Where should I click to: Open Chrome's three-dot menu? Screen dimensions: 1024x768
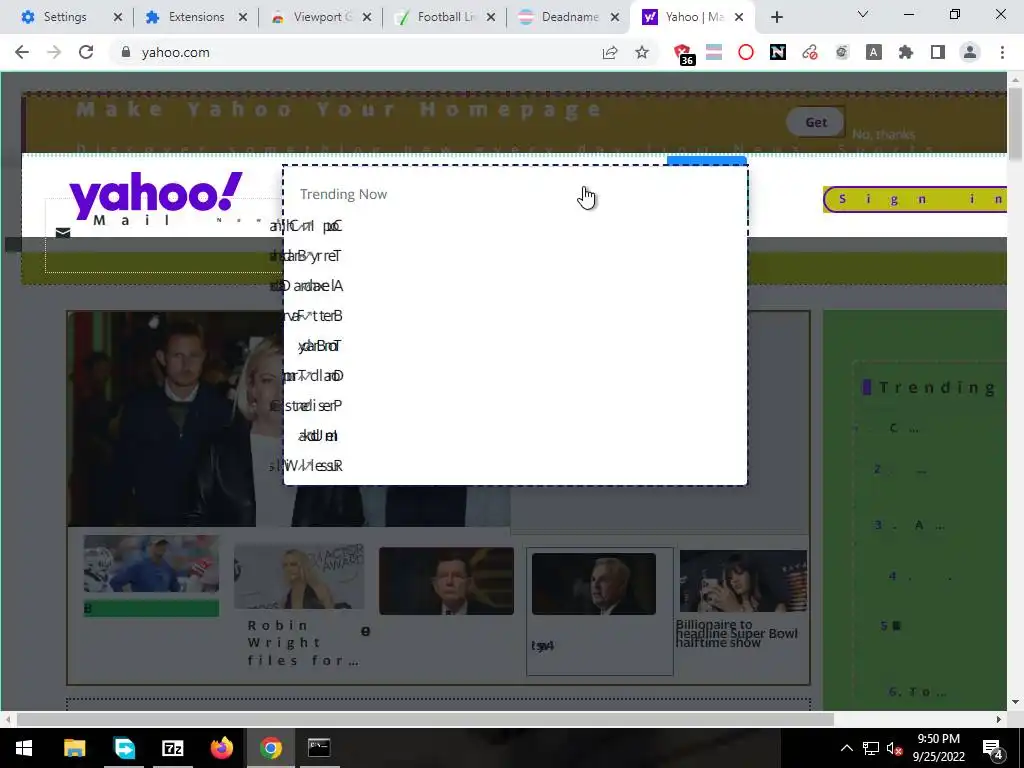tap(1002, 52)
